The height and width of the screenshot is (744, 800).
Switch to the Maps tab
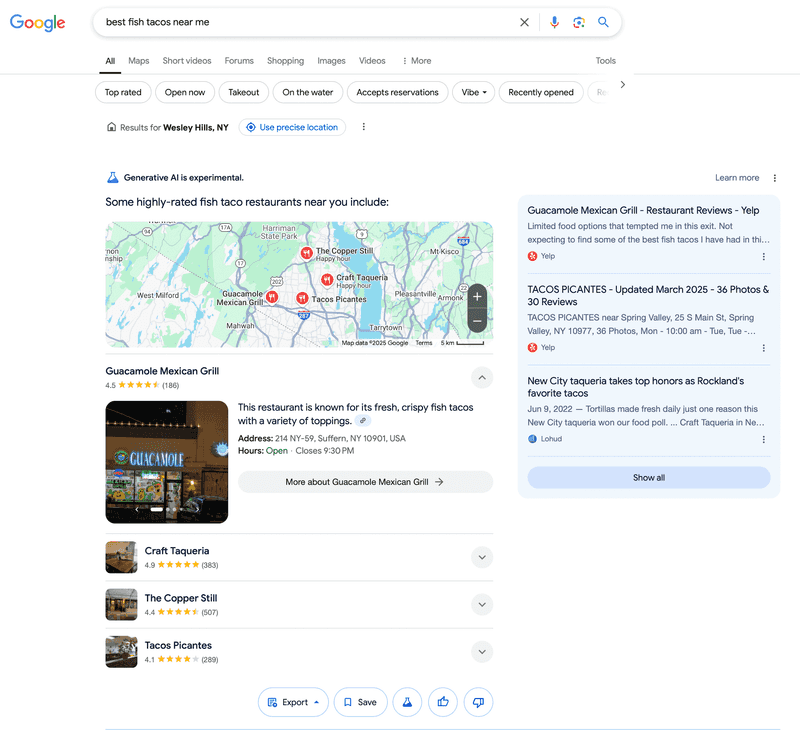click(x=138, y=60)
